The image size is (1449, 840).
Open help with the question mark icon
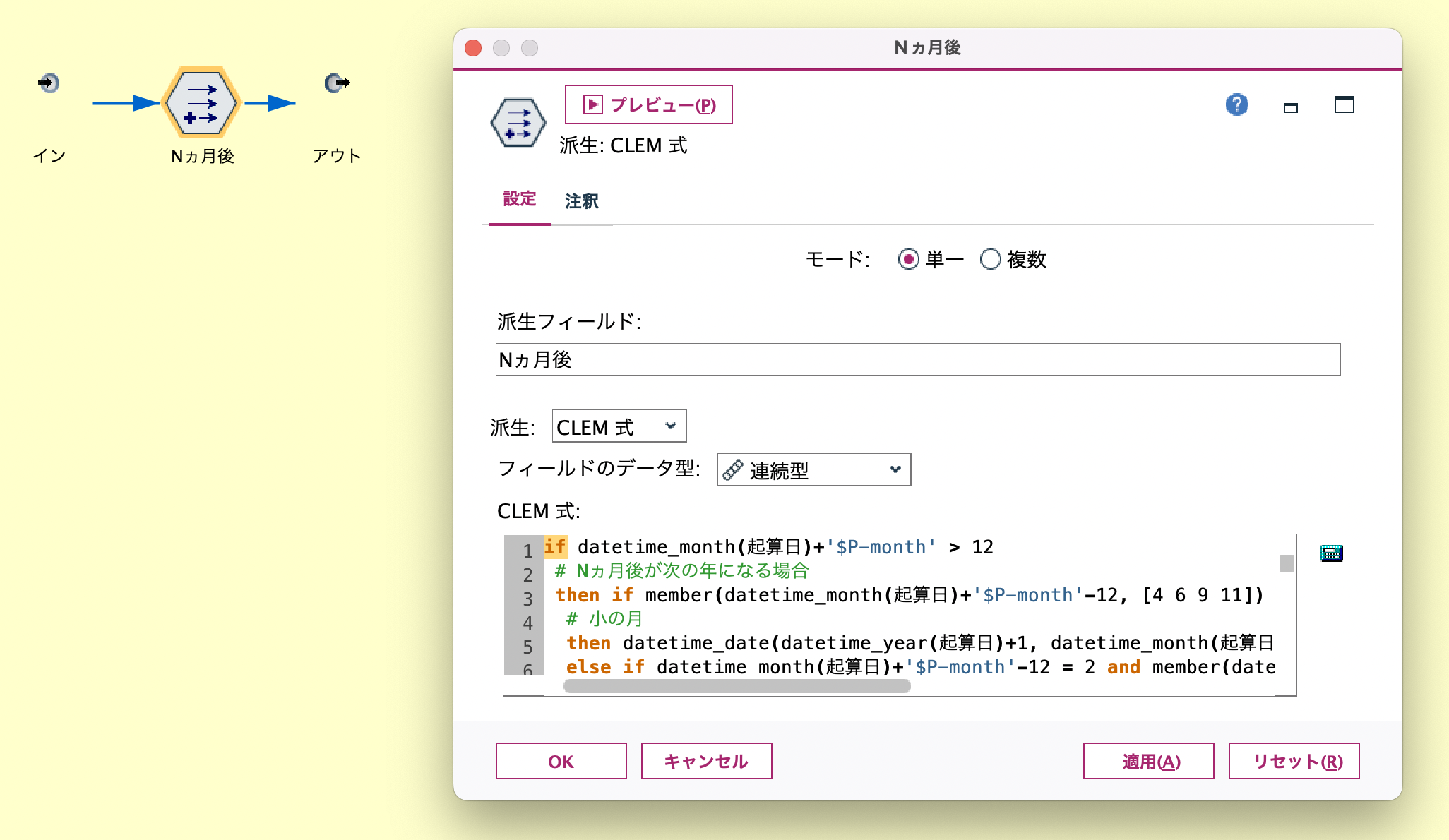[x=1236, y=104]
